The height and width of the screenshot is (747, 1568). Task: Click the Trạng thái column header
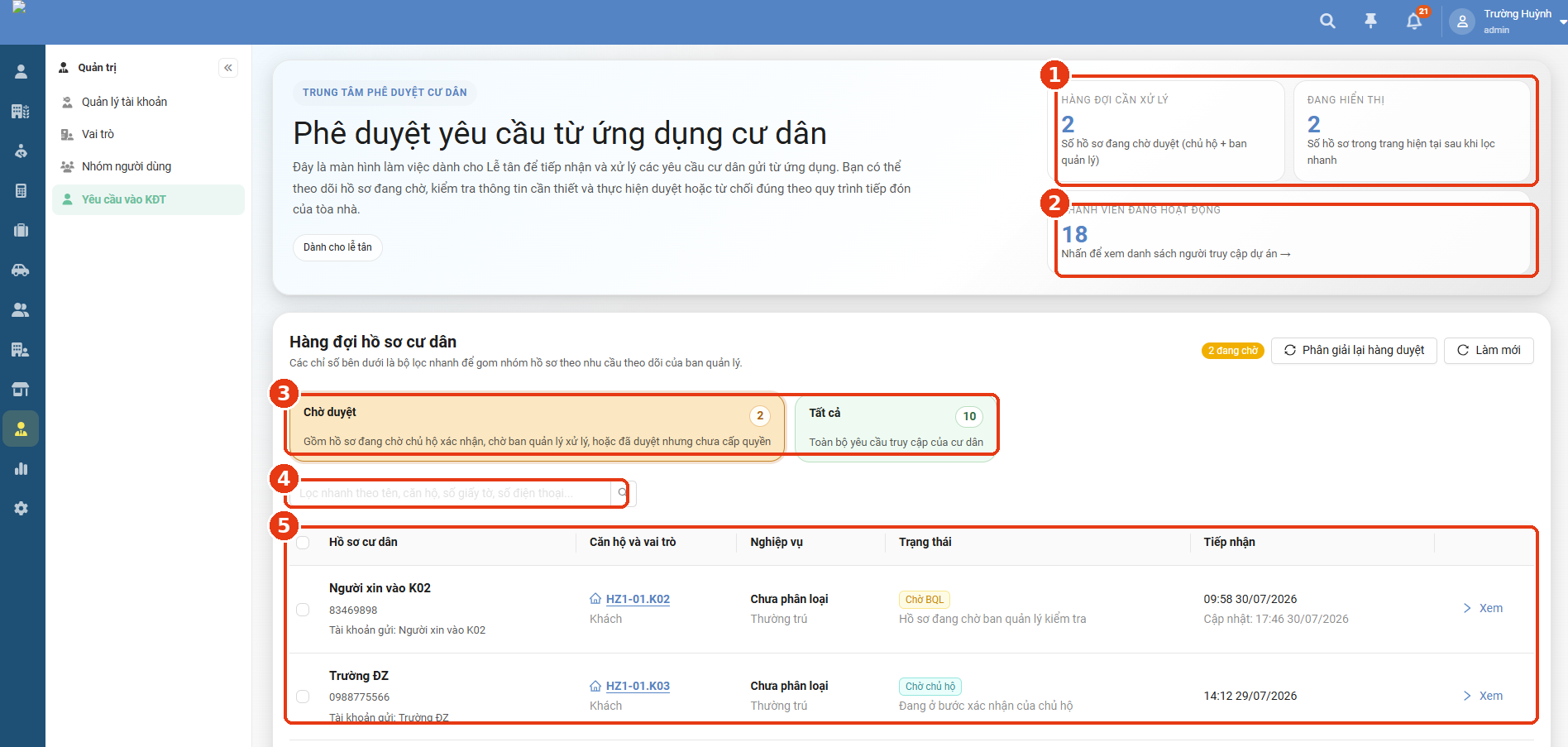925,542
